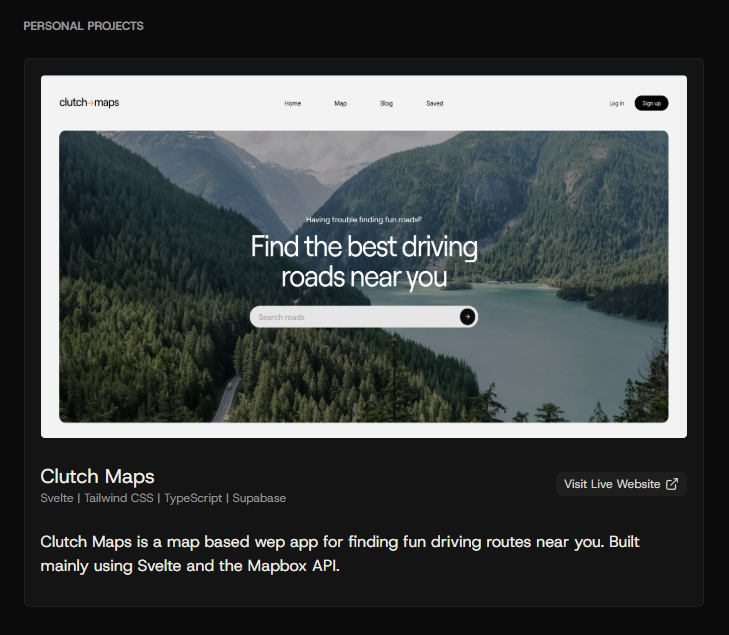
Task: Click the Visit Live Website button
Action: click(621, 484)
